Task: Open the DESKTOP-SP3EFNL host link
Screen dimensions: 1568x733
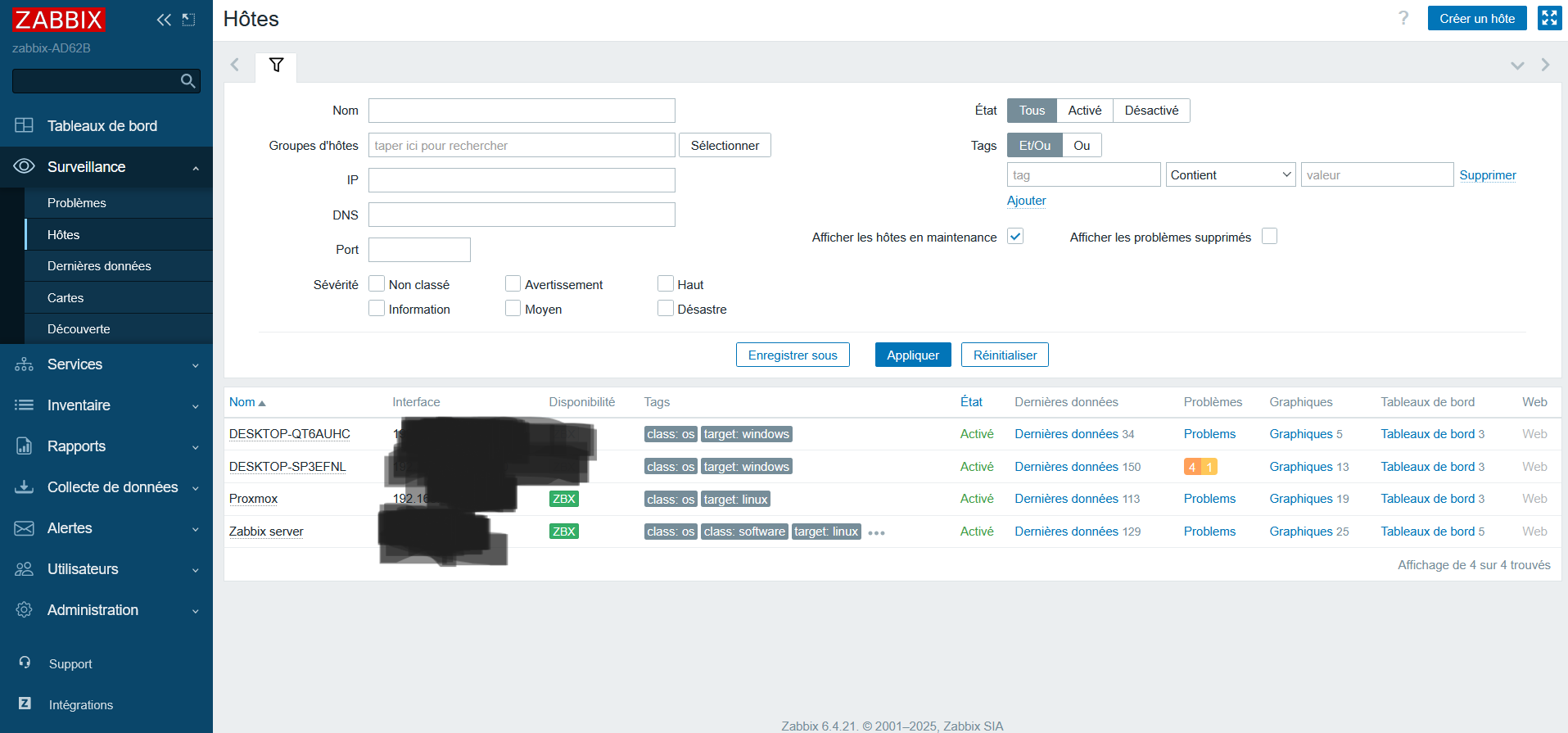Action: [287, 467]
